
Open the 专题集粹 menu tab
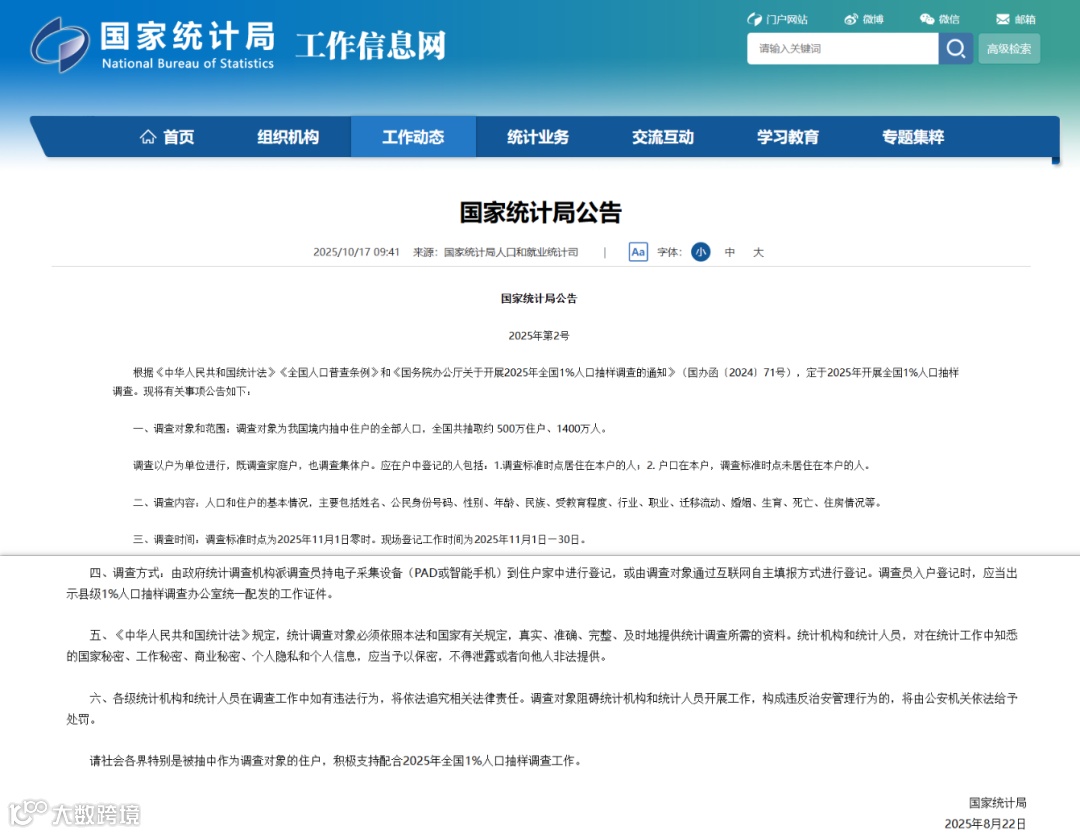tap(913, 137)
